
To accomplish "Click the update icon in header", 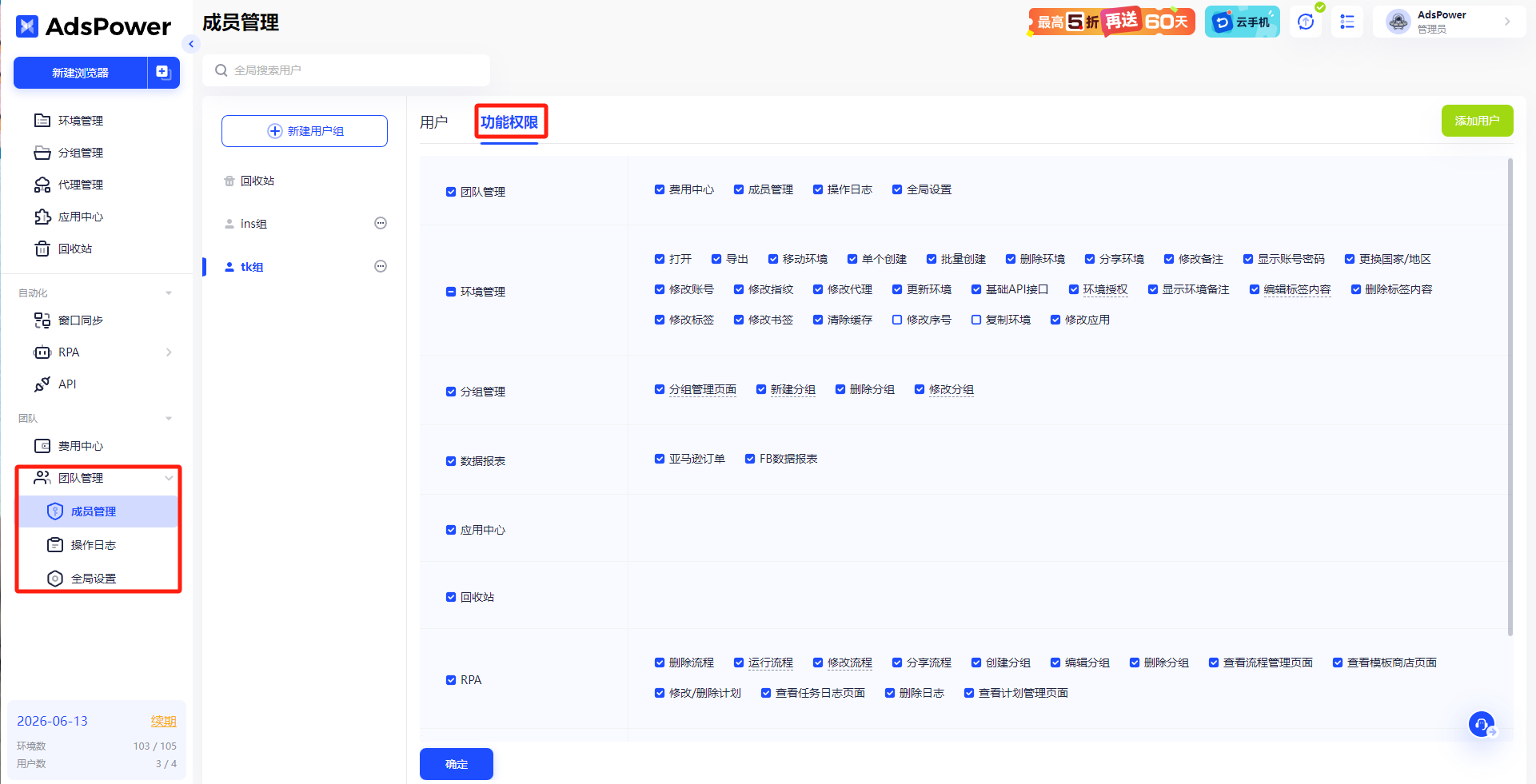I will click(x=1306, y=22).
